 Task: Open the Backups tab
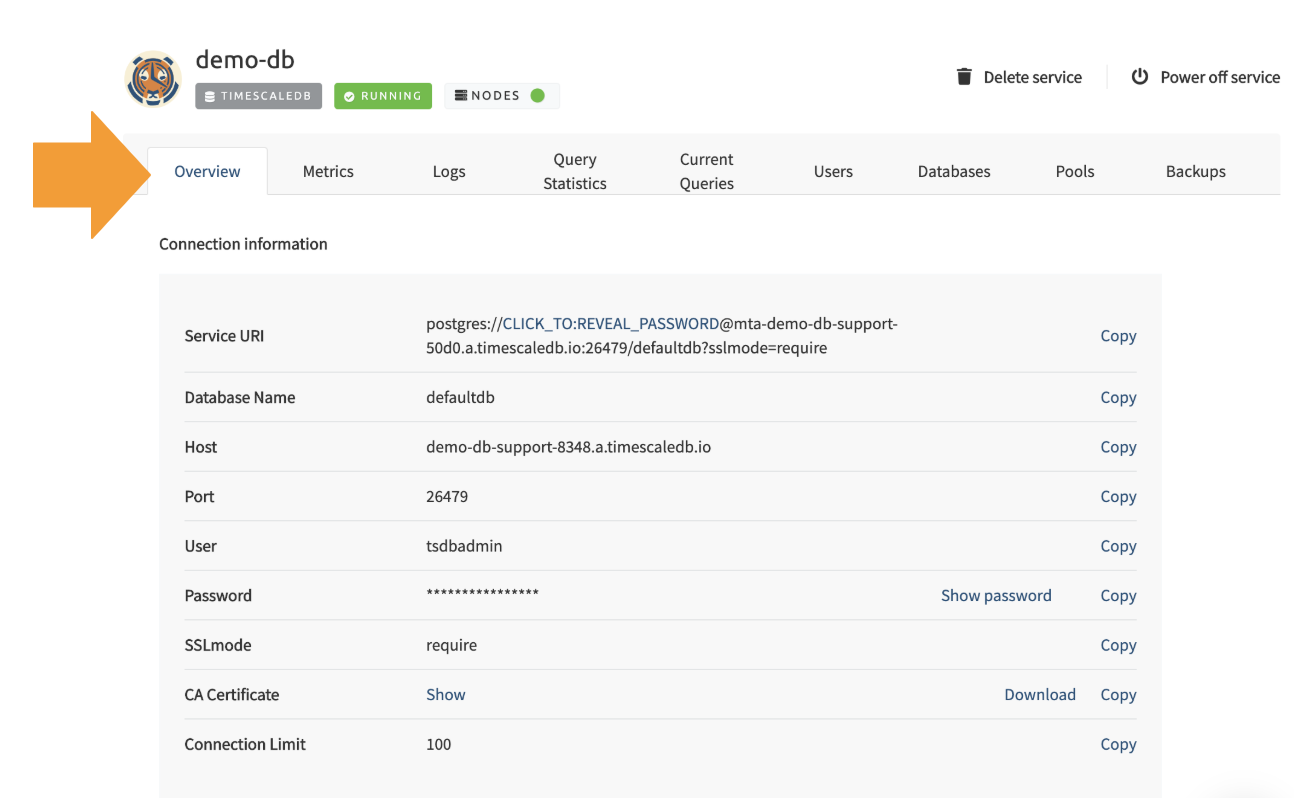point(1195,171)
